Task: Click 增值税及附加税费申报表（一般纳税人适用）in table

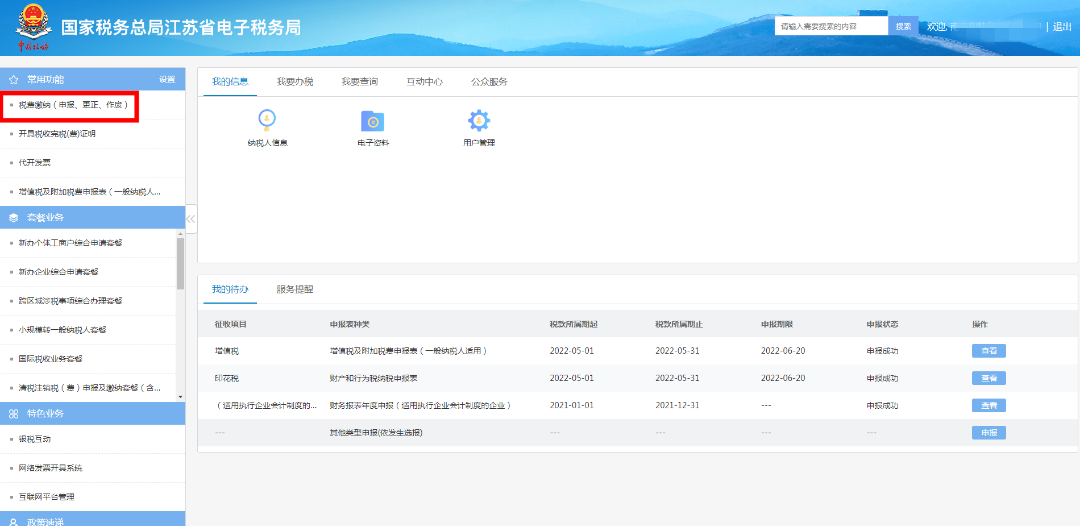Action: (408, 350)
